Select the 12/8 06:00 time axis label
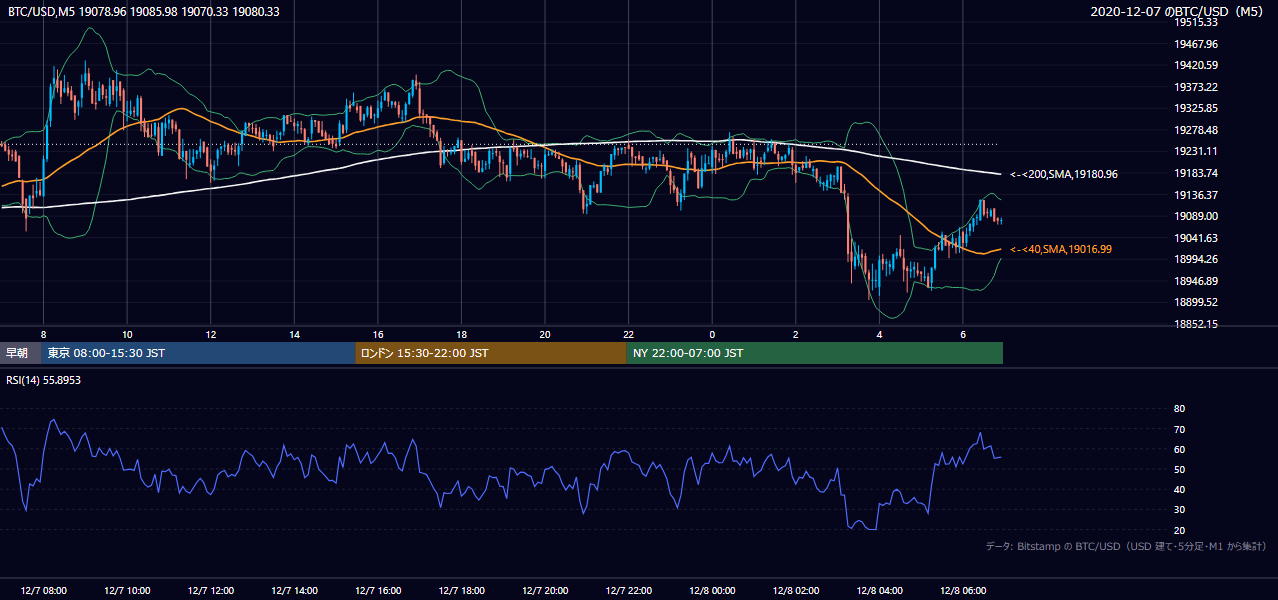Viewport: 1278px width, 600px height. (x=963, y=591)
